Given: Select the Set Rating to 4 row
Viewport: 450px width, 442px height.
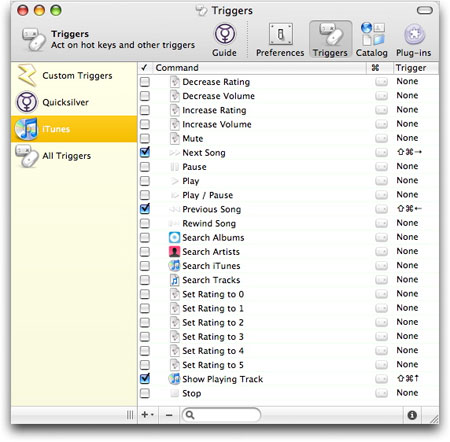Looking at the screenshot, I should click(x=288, y=351).
